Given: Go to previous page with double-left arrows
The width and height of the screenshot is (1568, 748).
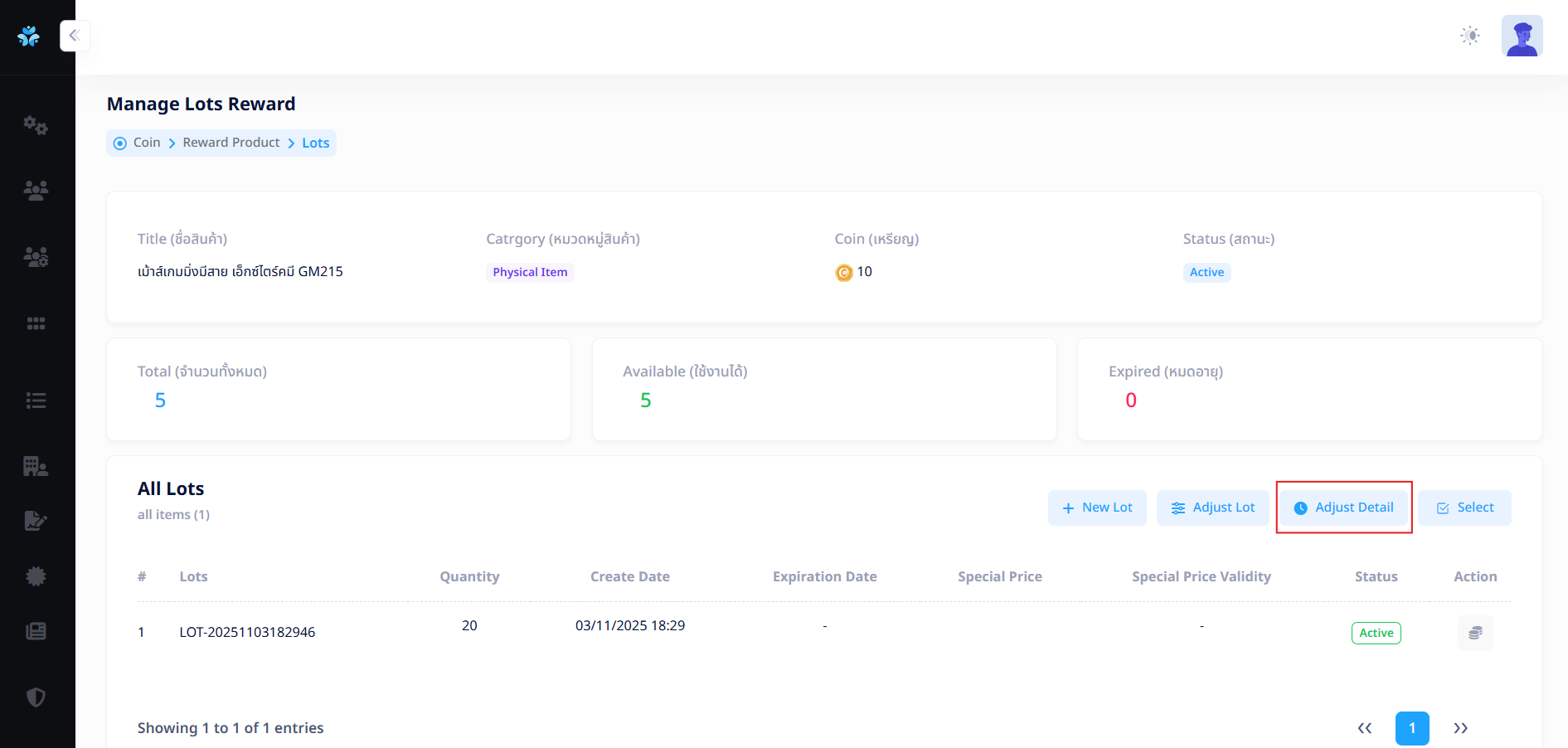Looking at the screenshot, I should pyautogui.click(x=1364, y=728).
